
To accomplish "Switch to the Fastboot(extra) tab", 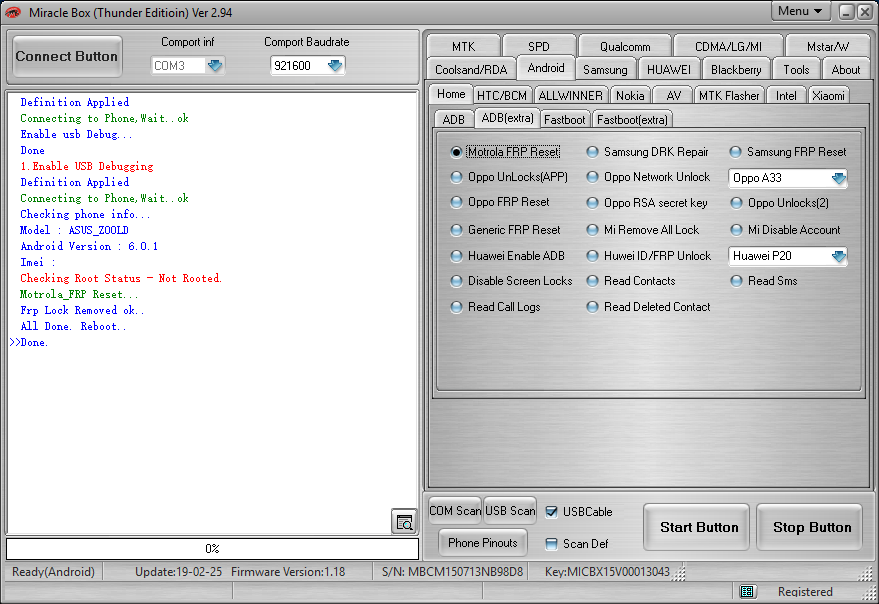I will 632,119.
